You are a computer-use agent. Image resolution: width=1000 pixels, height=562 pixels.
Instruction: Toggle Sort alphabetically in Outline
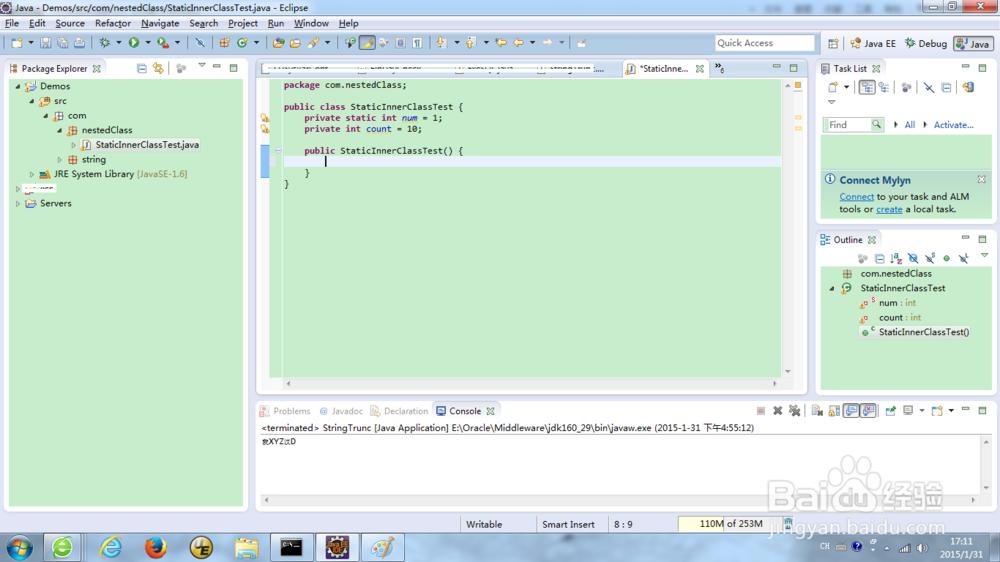(896, 258)
